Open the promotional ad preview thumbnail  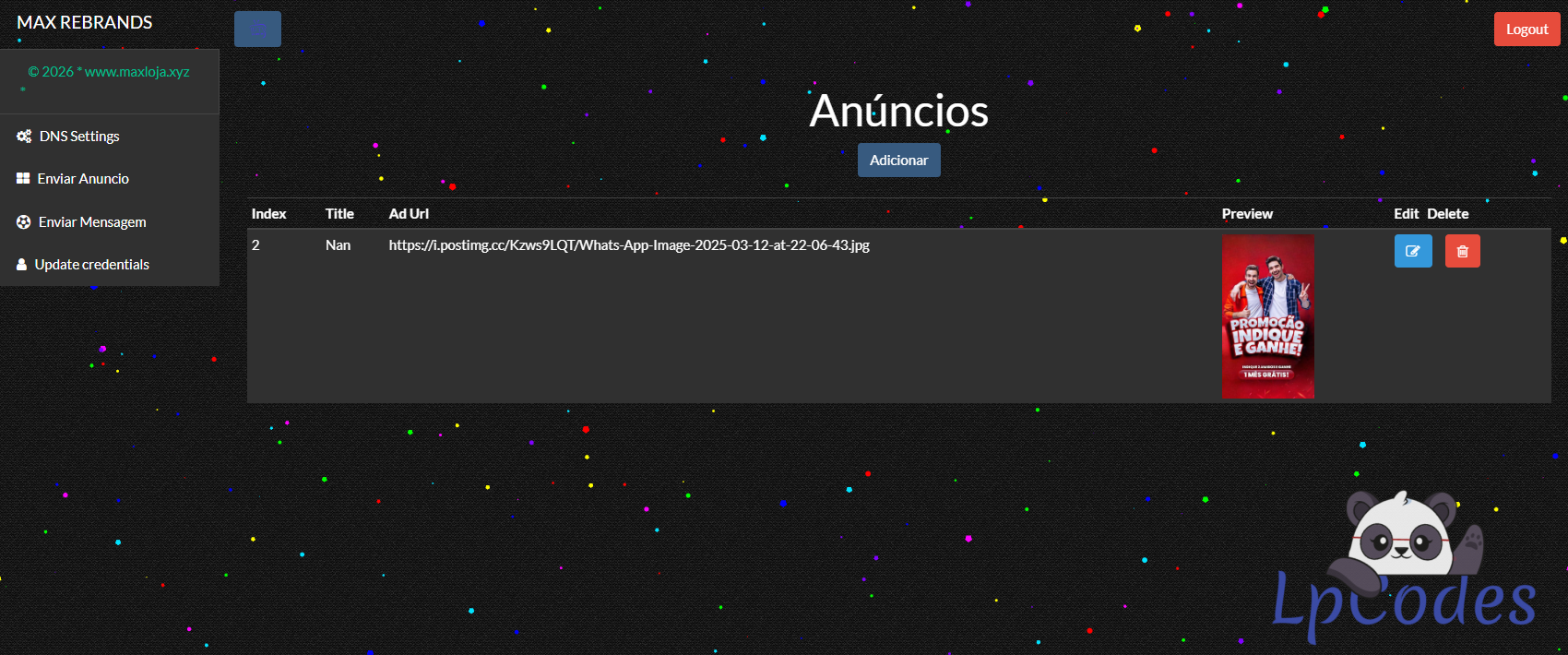(1268, 316)
